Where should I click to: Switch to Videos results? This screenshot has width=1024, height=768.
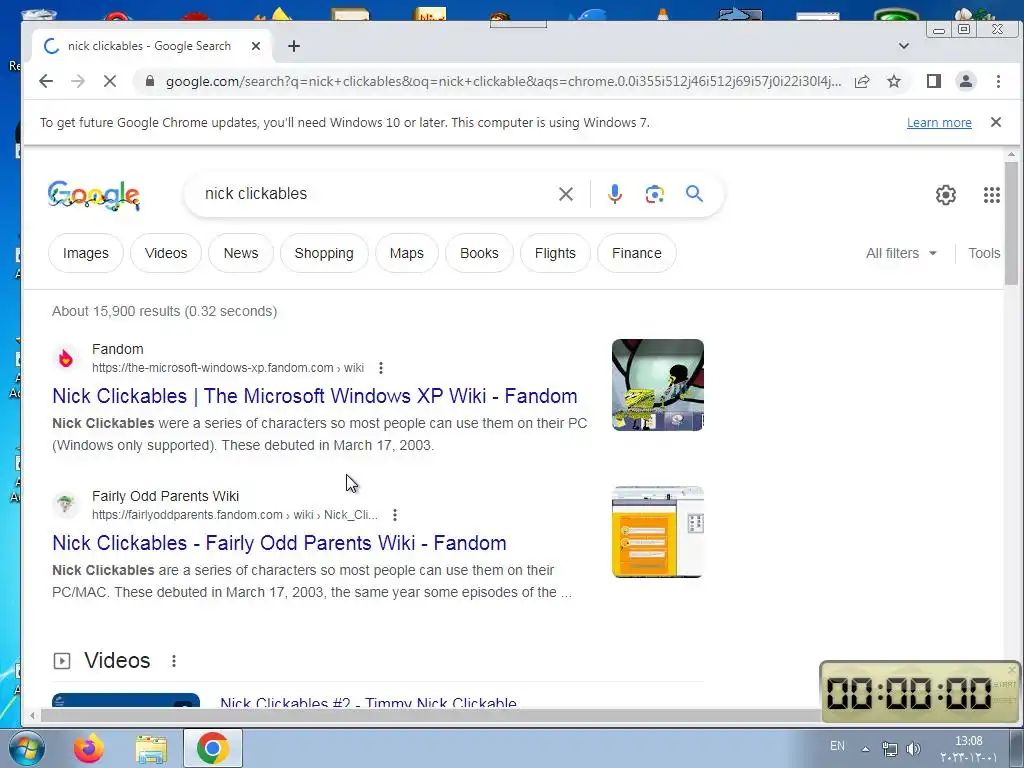pos(166,253)
